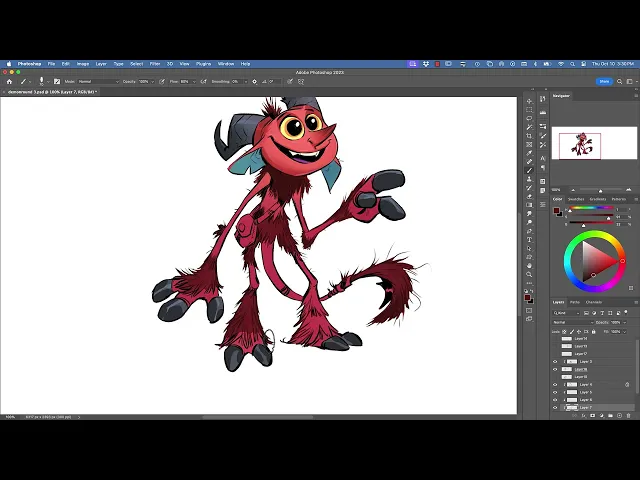Select the Move tool
The image size is (640, 480).
[529, 101]
